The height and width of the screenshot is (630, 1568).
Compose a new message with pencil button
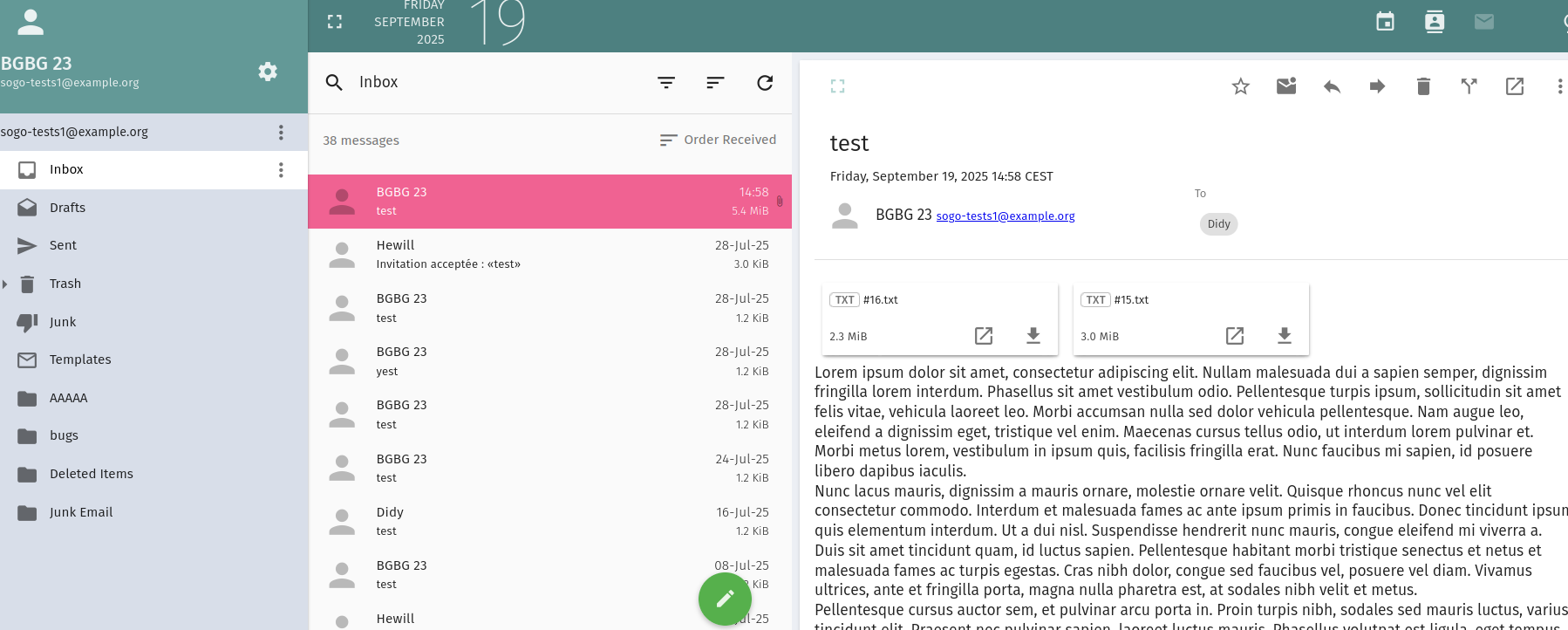tap(725, 599)
